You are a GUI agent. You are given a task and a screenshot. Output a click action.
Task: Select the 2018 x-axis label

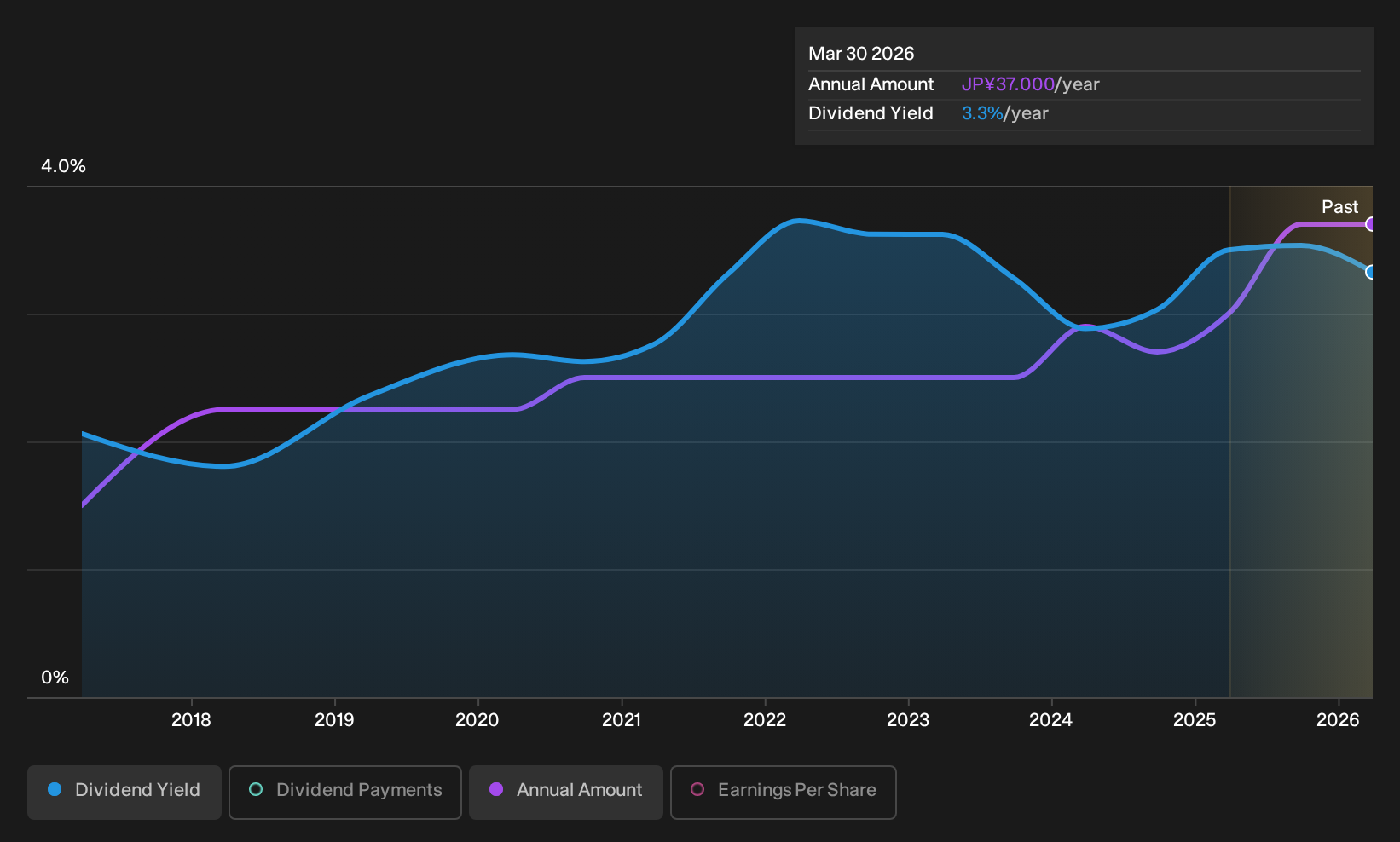[191, 720]
